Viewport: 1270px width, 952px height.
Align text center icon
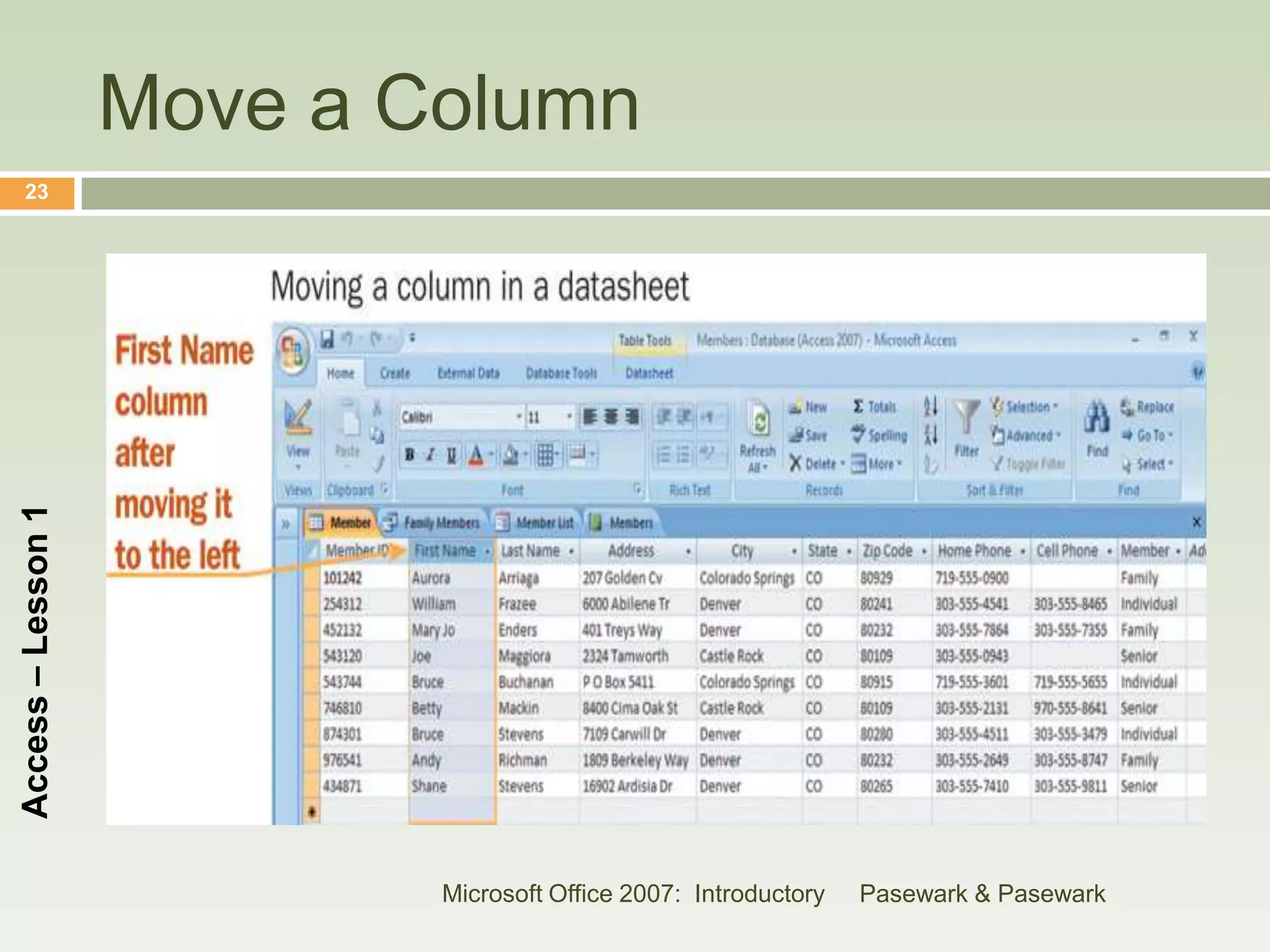(611, 417)
